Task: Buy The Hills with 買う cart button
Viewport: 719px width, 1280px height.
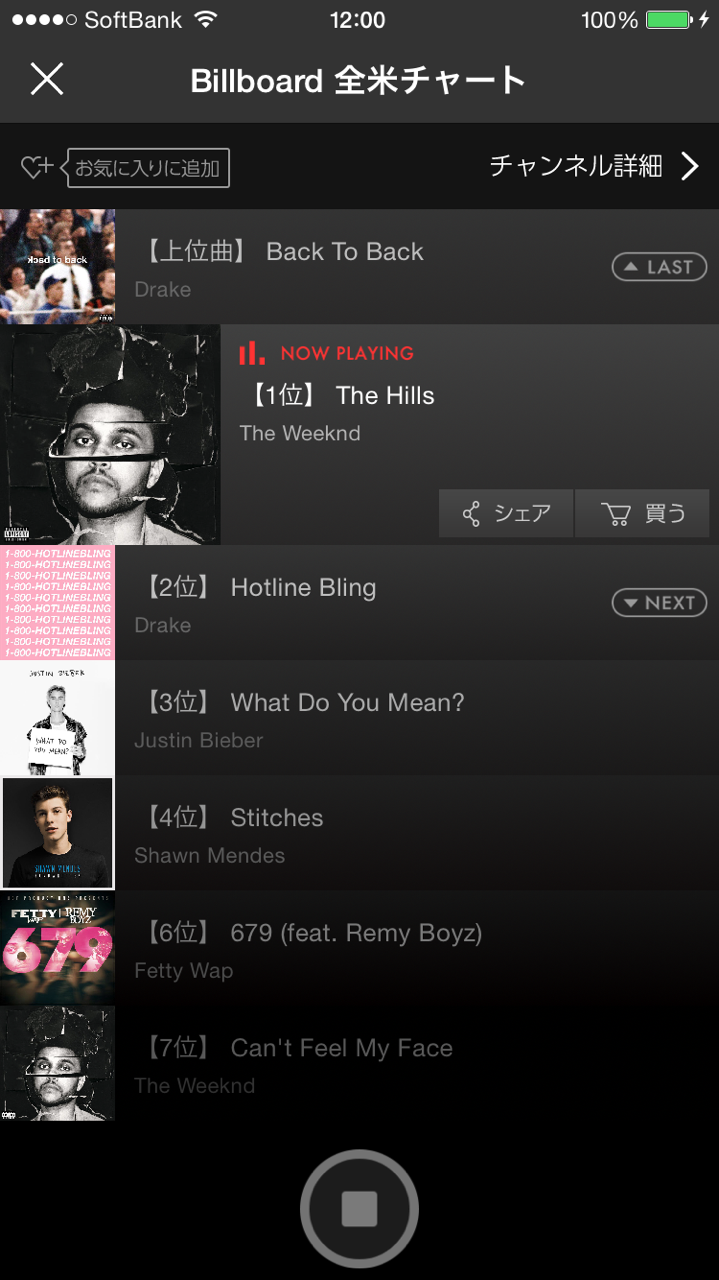Action: pyautogui.click(x=643, y=514)
